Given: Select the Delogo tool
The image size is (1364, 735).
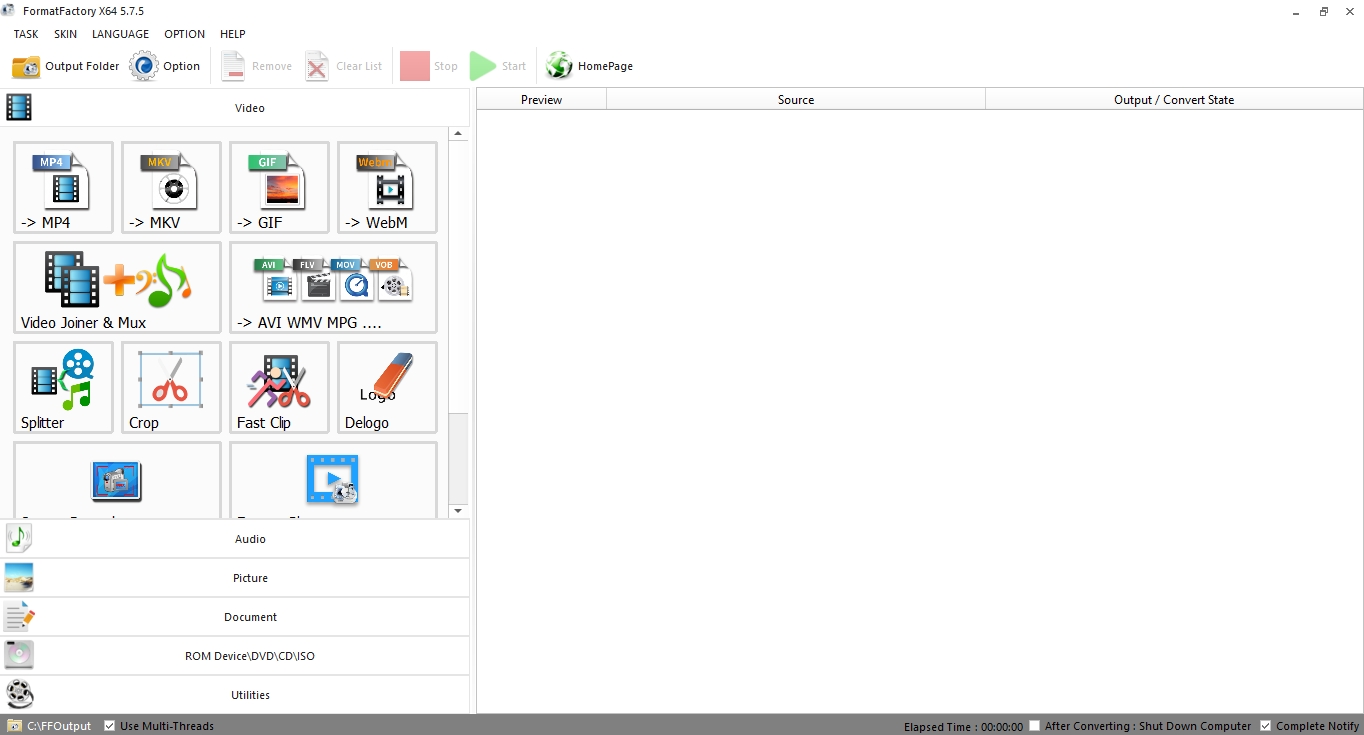Looking at the screenshot, I should pos(388,388).
